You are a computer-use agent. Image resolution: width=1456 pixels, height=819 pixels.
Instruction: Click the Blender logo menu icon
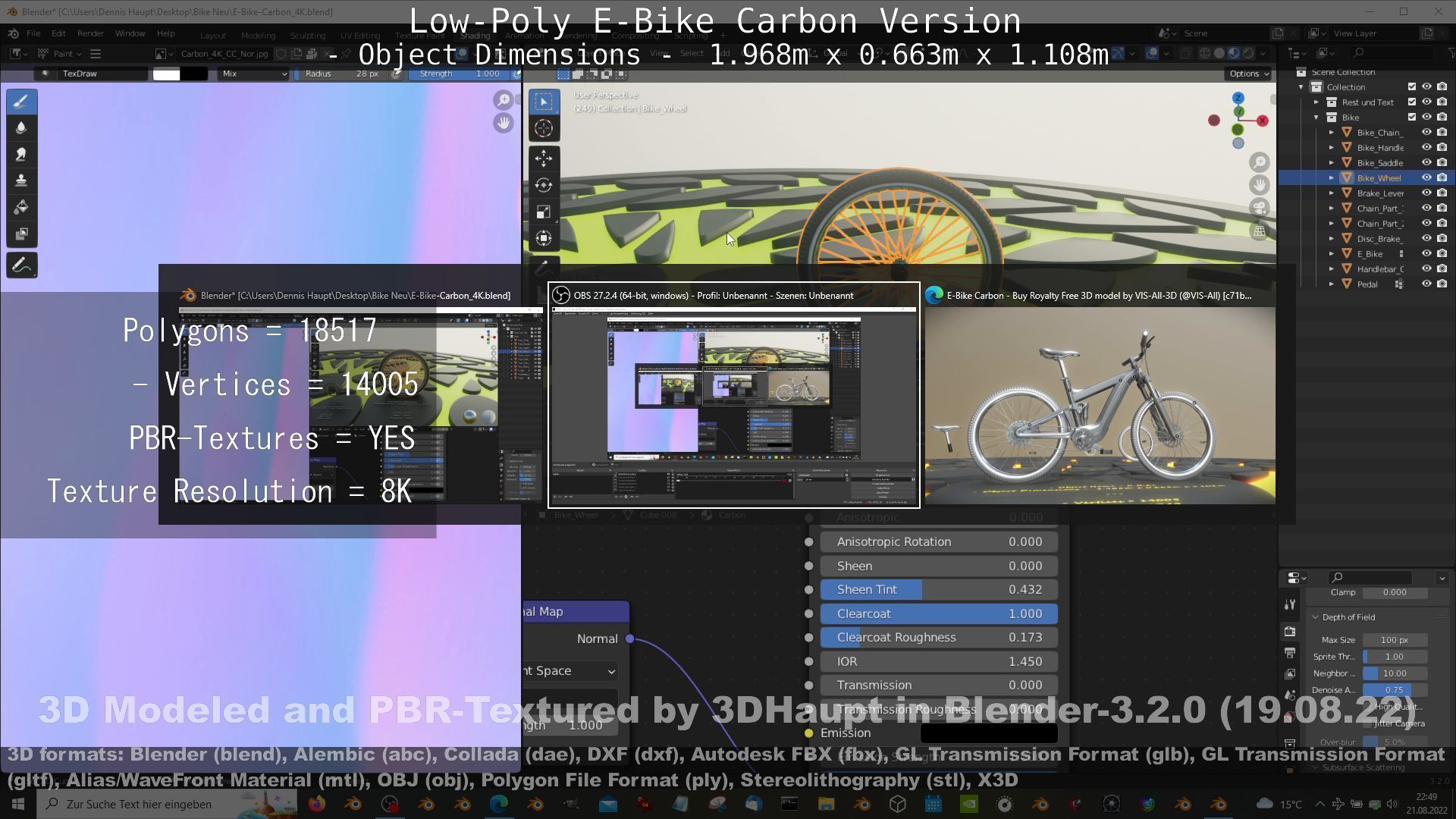[14, 33]
